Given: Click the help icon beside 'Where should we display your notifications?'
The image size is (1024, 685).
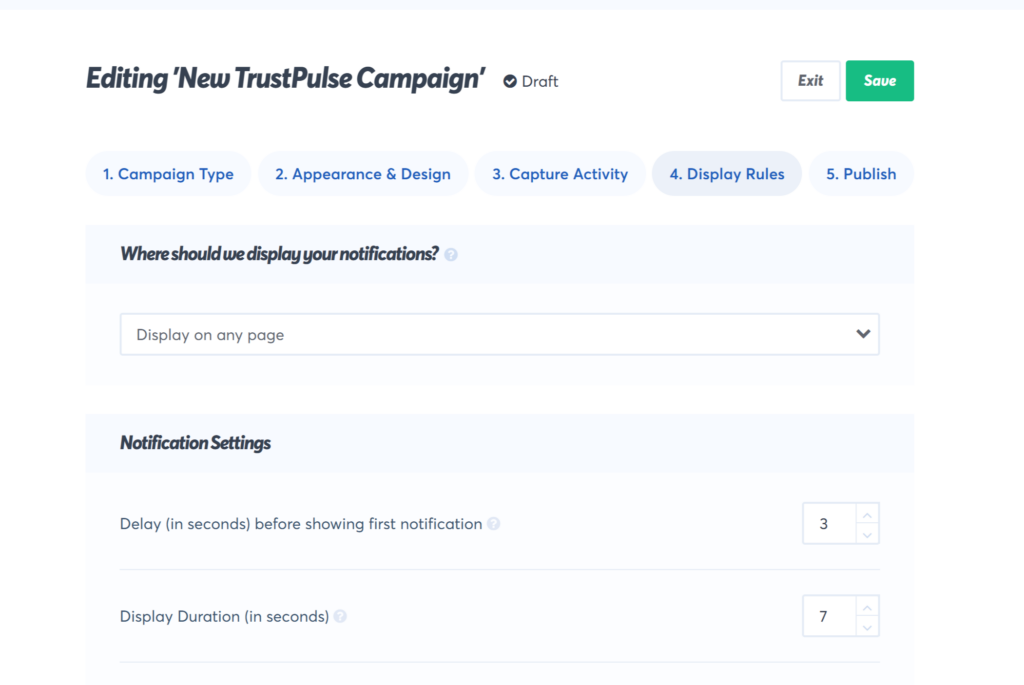Looking at the screenshot, I should [451, 255].
